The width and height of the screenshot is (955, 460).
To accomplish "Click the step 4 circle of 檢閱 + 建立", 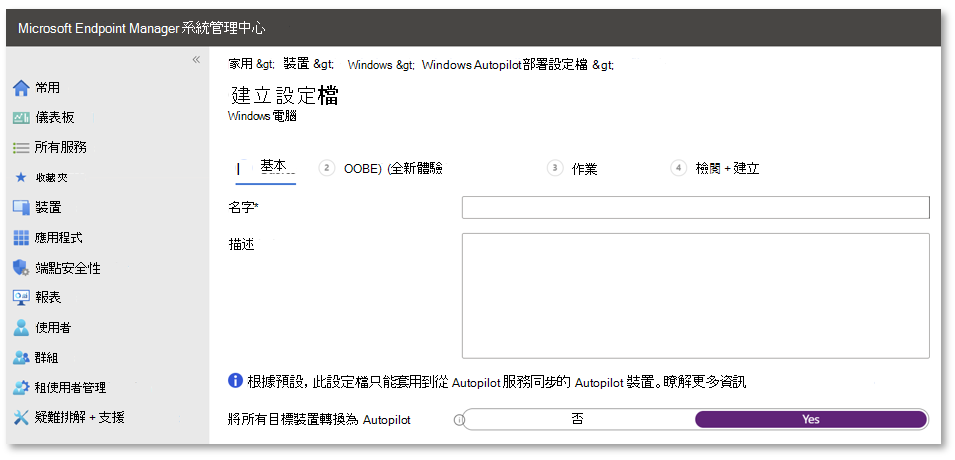I will 678,168.
